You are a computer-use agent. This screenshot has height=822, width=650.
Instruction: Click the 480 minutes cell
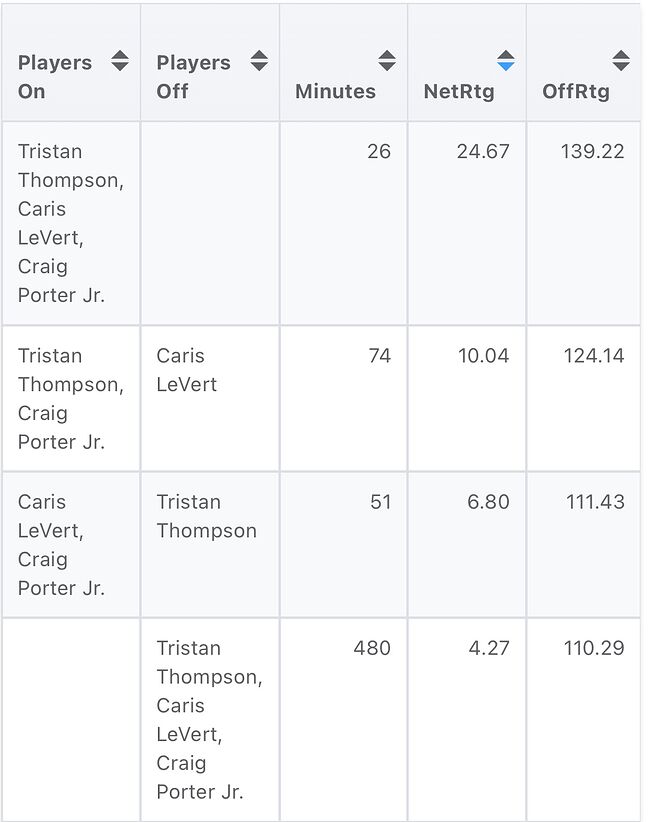pos(372,648)
